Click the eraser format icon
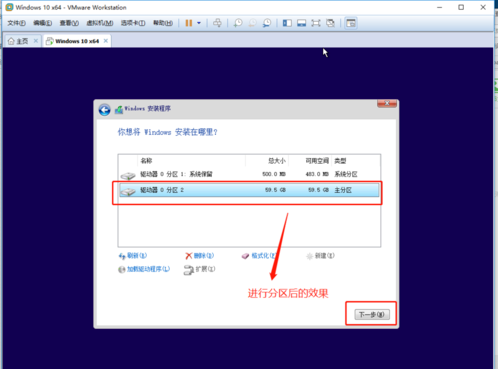 click(x=245, y=256)
